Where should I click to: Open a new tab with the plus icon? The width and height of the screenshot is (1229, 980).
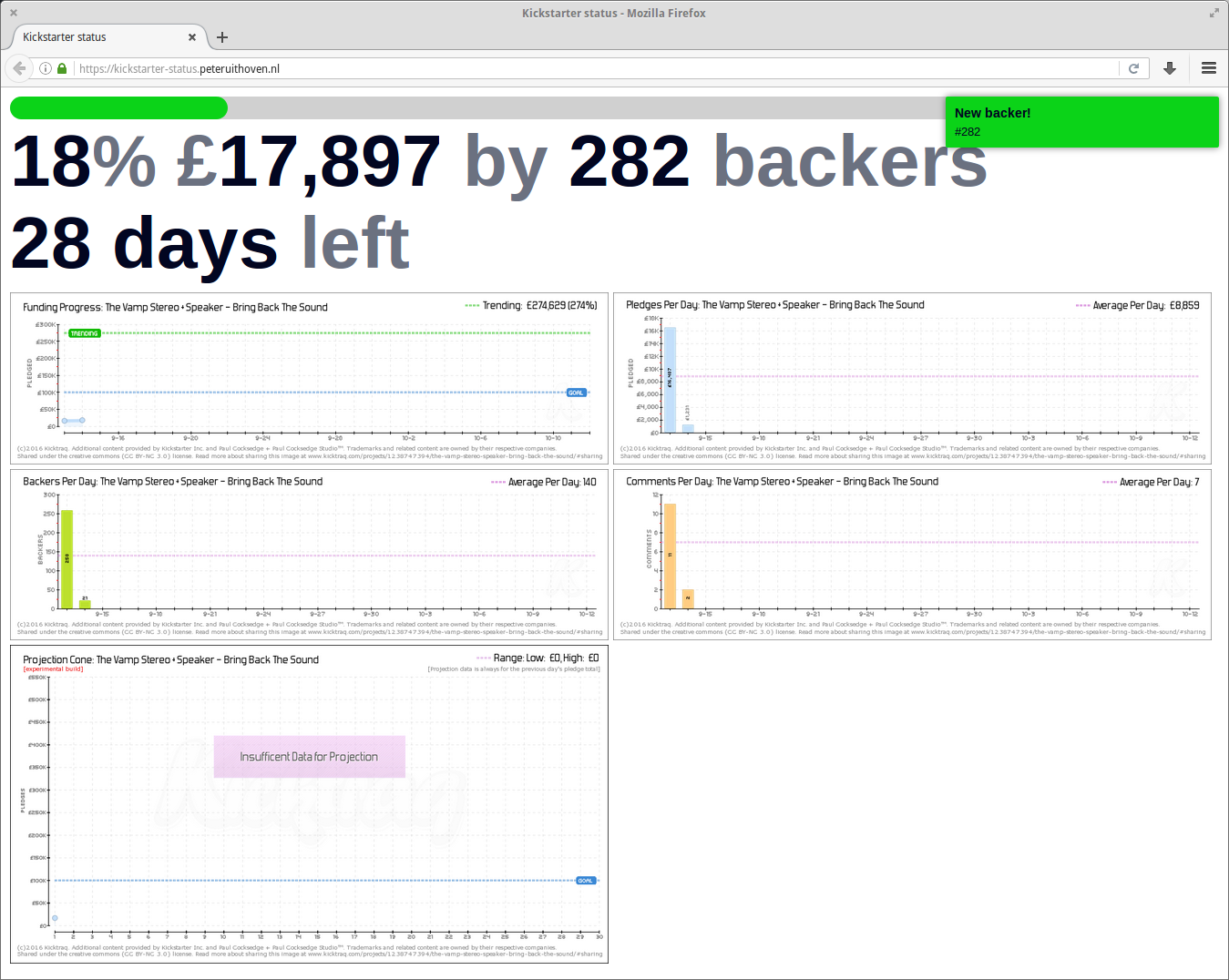click(x=222, y=37)
